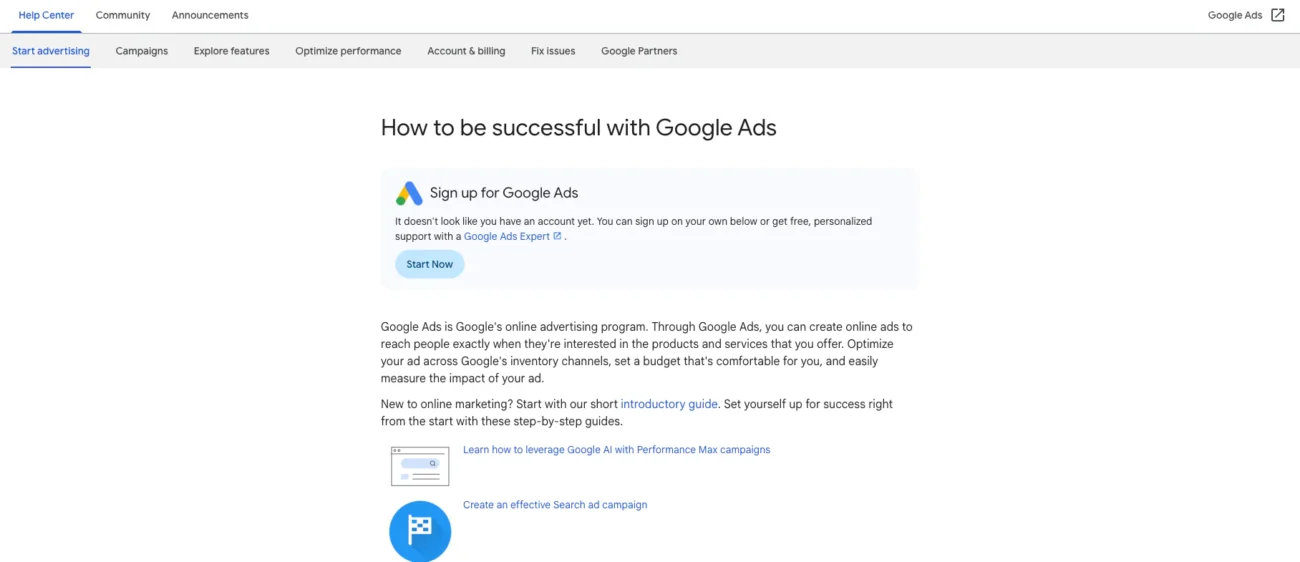Open the Create an effective Search ad campaign link
This screenshot has height=562, width=1300.
[555, 505]
